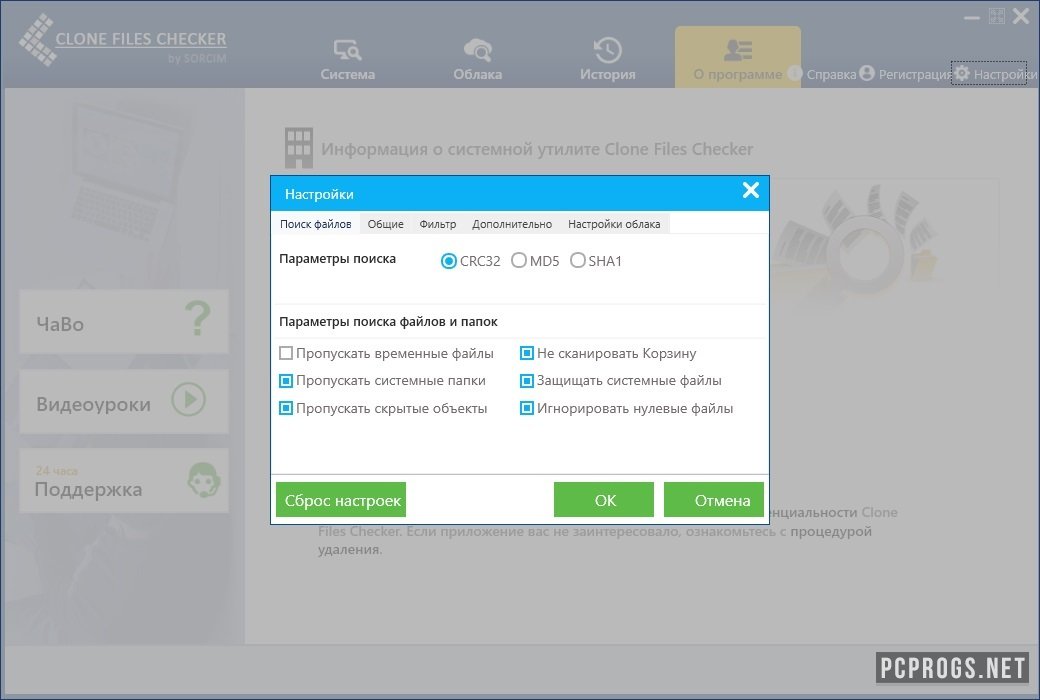Click the Справка label

831,74
